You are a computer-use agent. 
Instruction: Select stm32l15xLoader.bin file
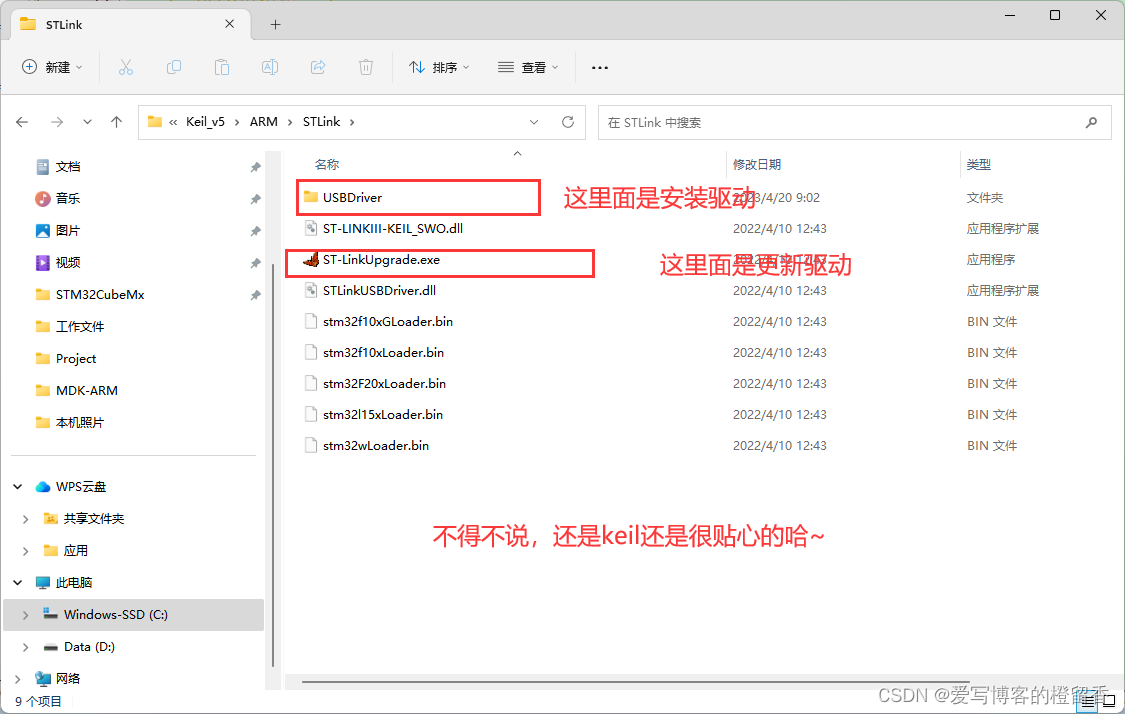tap(382, 414)
